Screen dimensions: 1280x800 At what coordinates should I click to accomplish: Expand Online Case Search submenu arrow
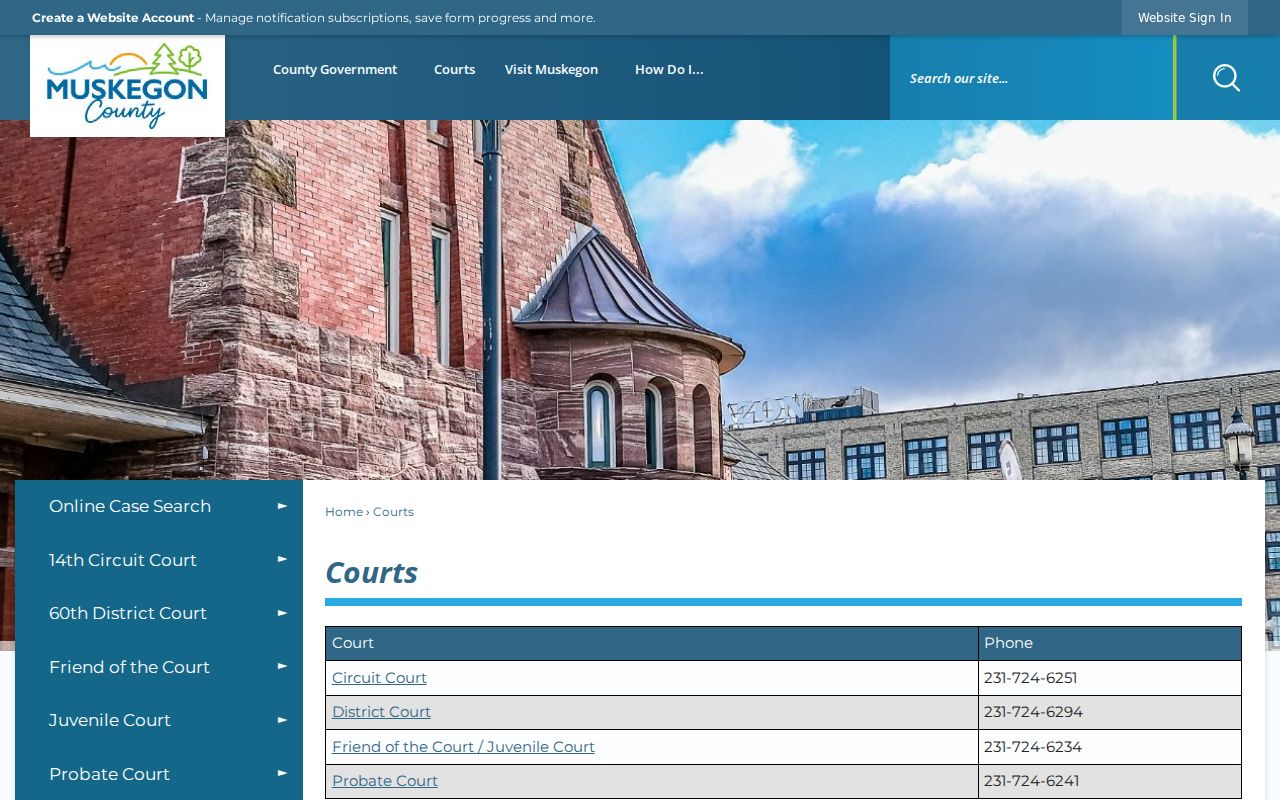pos(282,506)
